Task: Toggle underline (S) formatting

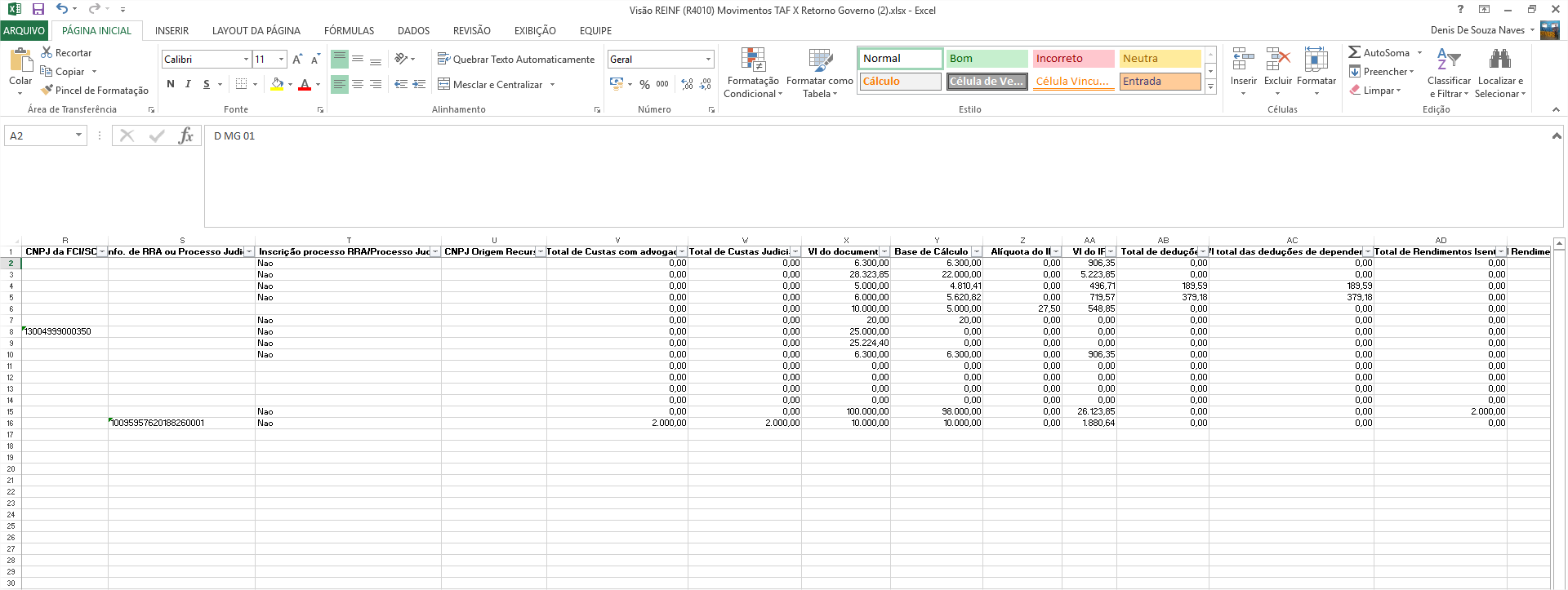Action: click(x=207, y=84)
